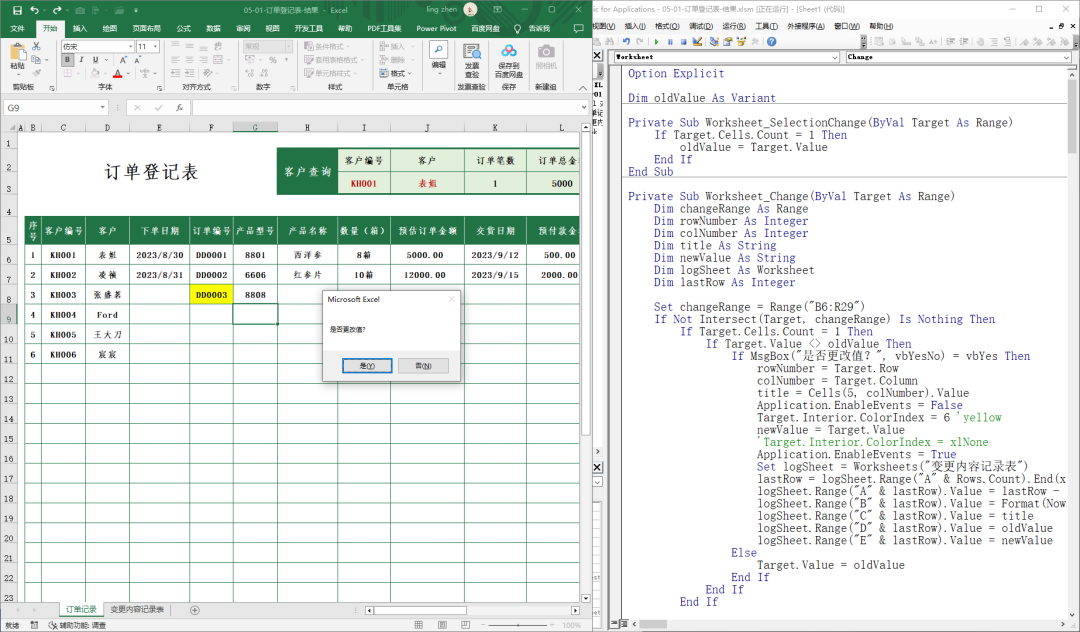Viewport: 1080px width, 632px height.
Task: Open the Conditional Formatting (条件格式) dropdown
Action: [325, 46]
